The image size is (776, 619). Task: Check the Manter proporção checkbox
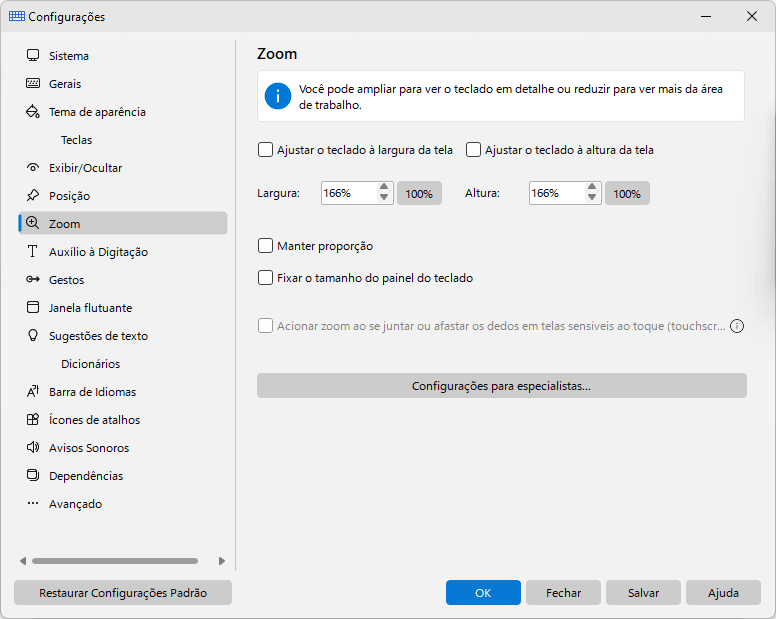point(265,246)
